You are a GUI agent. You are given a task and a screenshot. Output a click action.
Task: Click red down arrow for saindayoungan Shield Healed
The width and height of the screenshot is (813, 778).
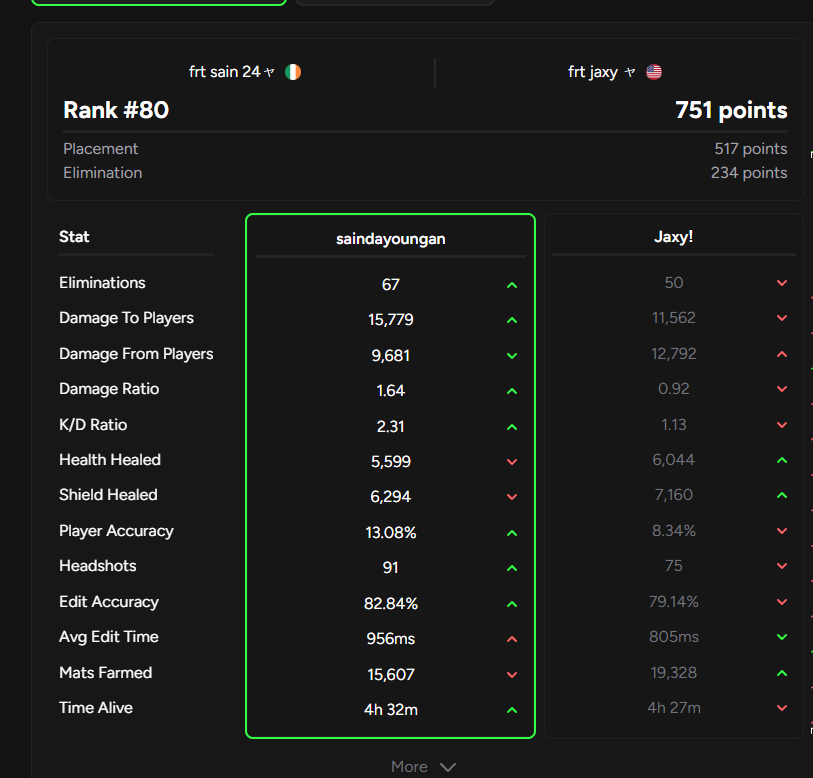coord(512,497)
